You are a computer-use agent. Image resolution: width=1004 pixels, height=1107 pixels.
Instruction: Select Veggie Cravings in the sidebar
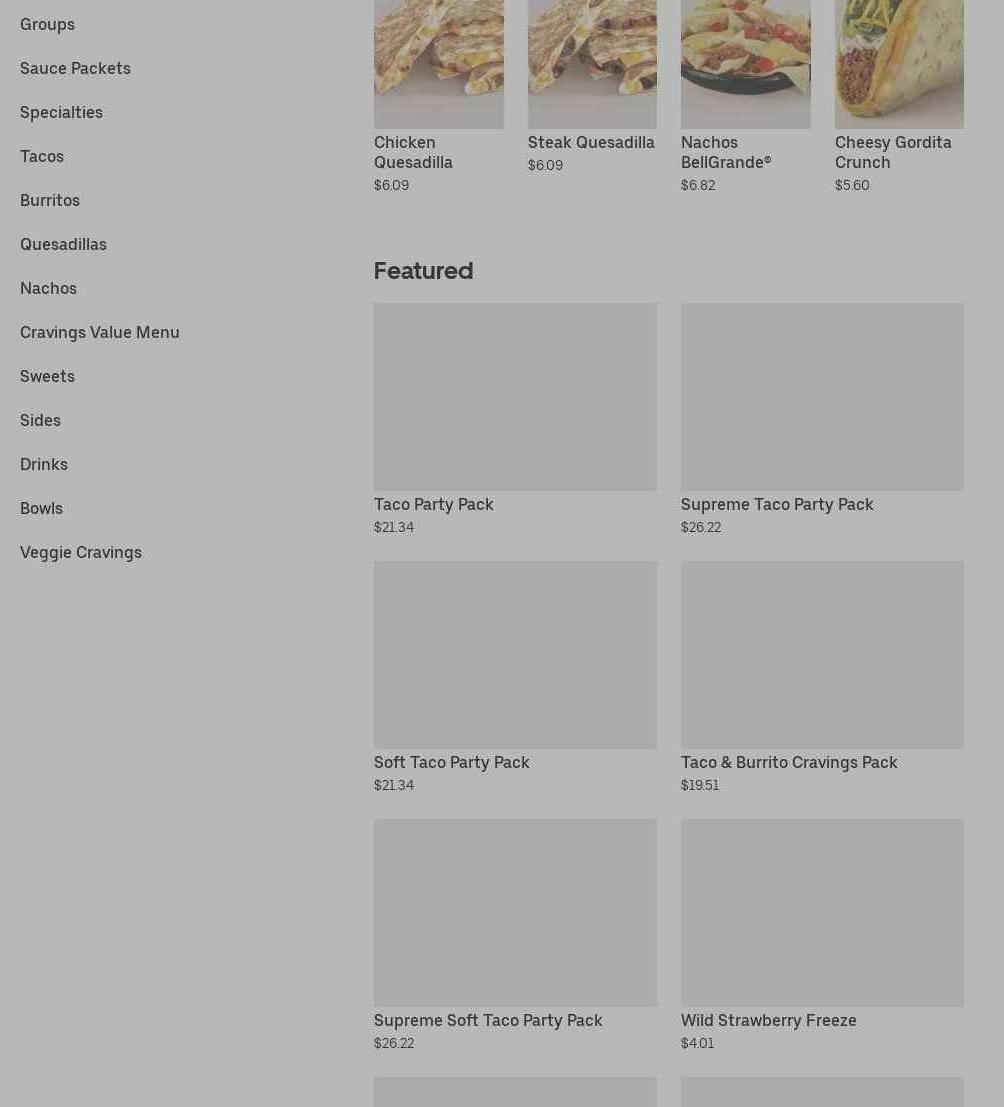tap(80, 553)
